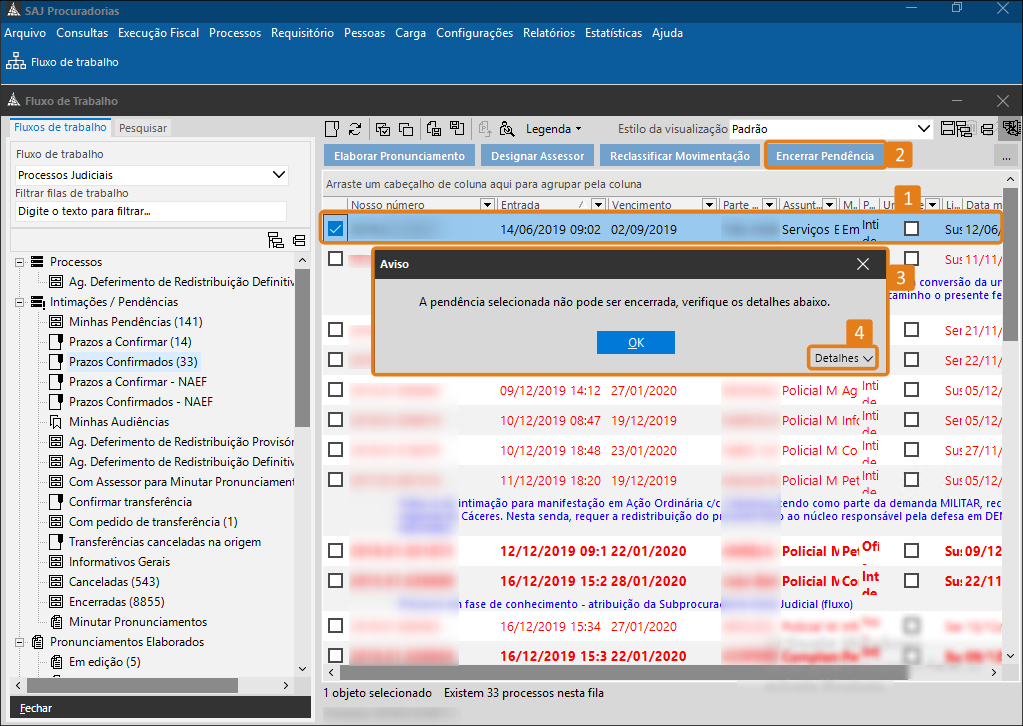Select the Fluxos de trabalho tab

coord(60,127)
